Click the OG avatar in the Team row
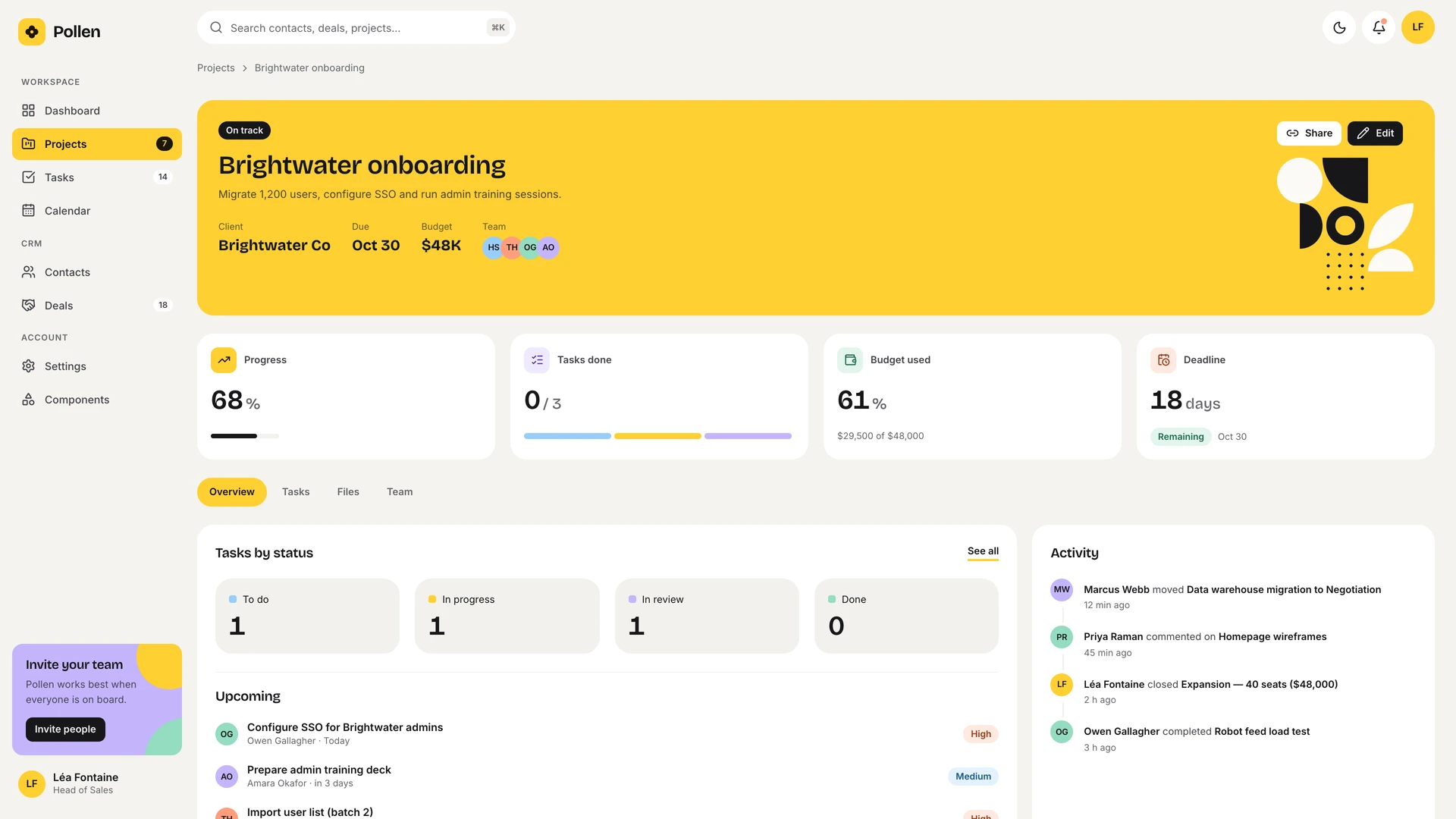 pos(530,248)
